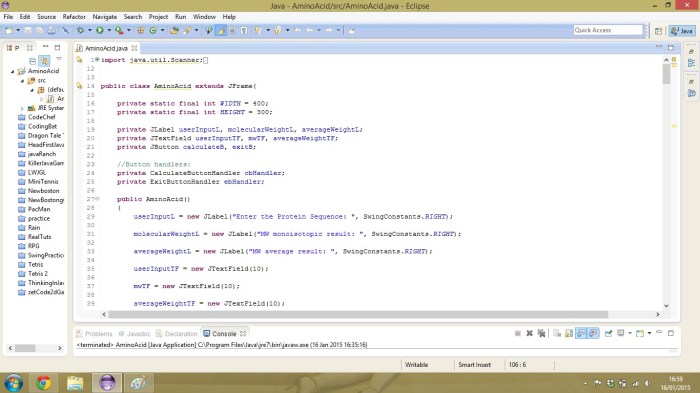
Task: Click the Last Edit Location icon
Action: 297,30
